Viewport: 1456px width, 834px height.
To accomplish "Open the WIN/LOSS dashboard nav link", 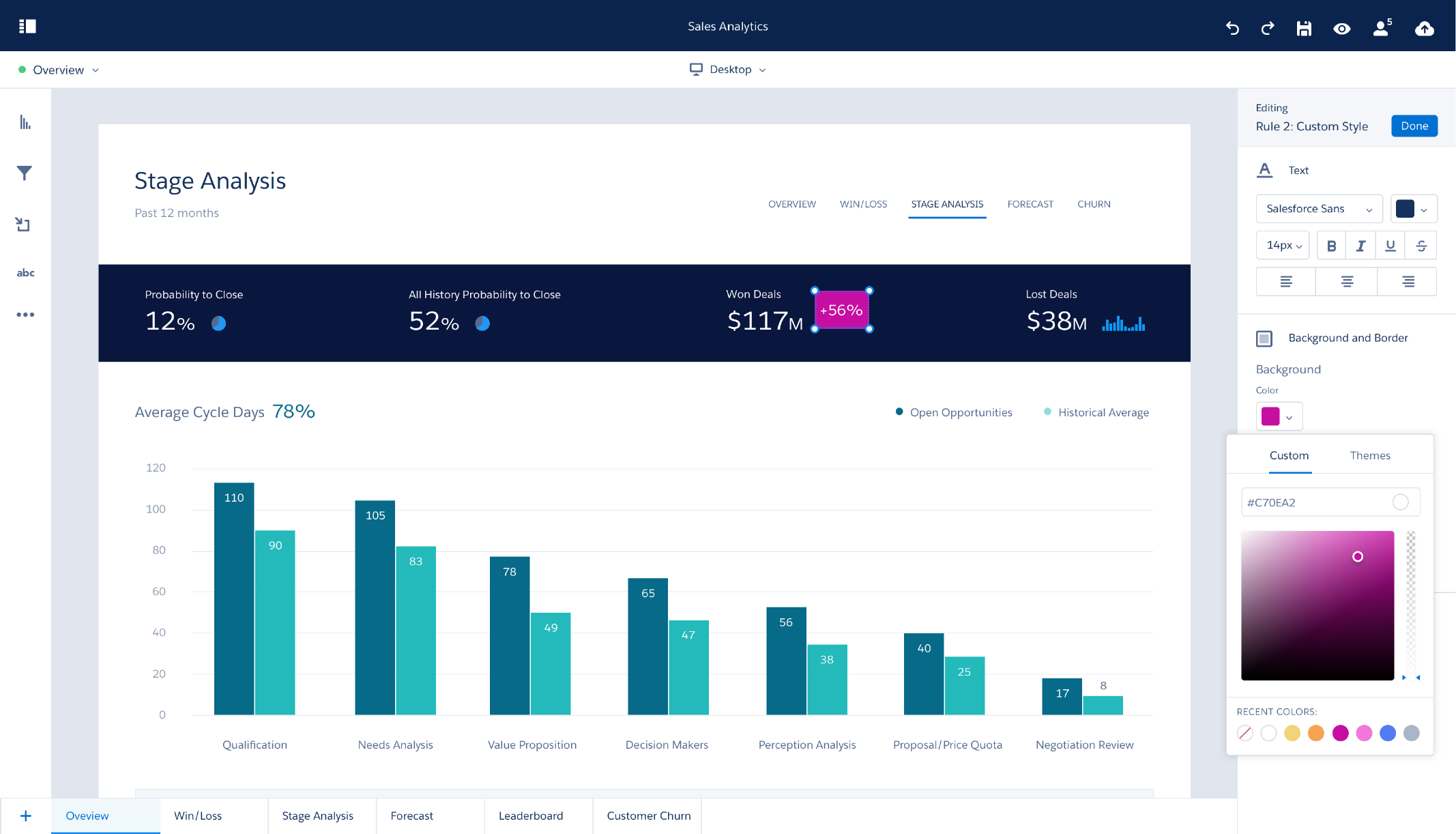I will 863,204.
